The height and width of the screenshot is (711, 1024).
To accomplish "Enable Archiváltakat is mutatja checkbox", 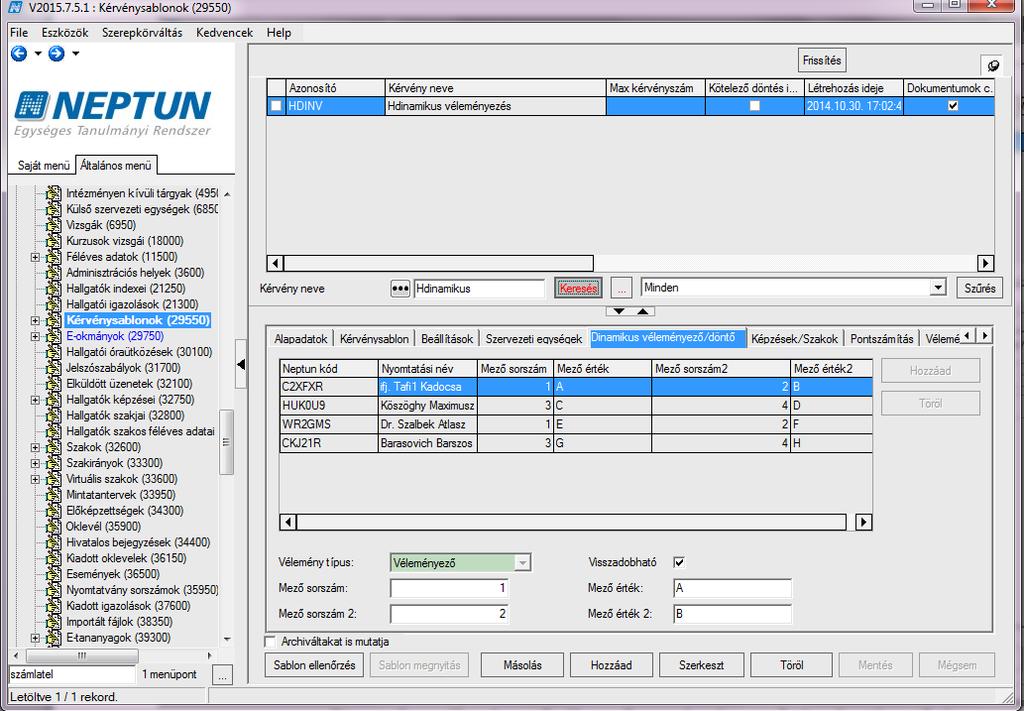I will coord(270,641).
